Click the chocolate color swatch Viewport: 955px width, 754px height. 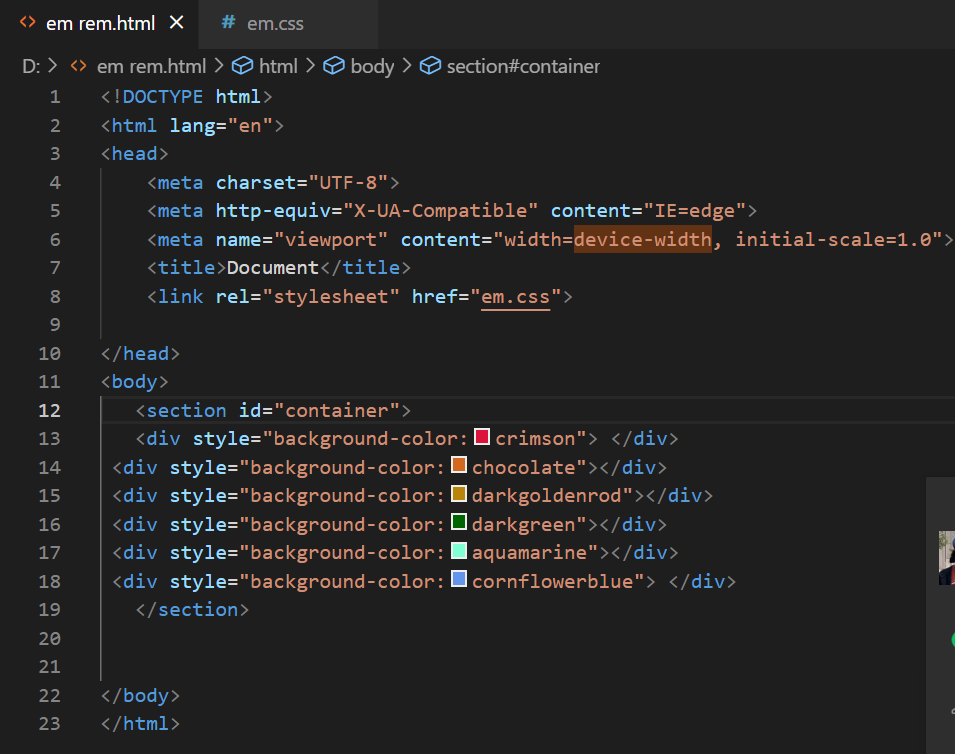click(x=459, y=465)
